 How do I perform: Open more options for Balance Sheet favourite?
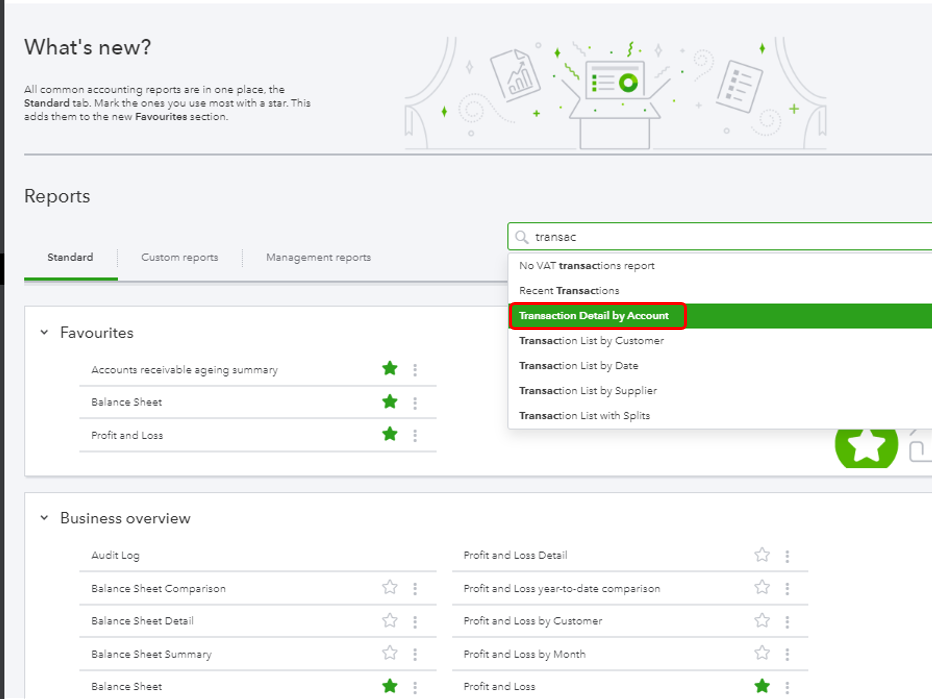[415, 403]
